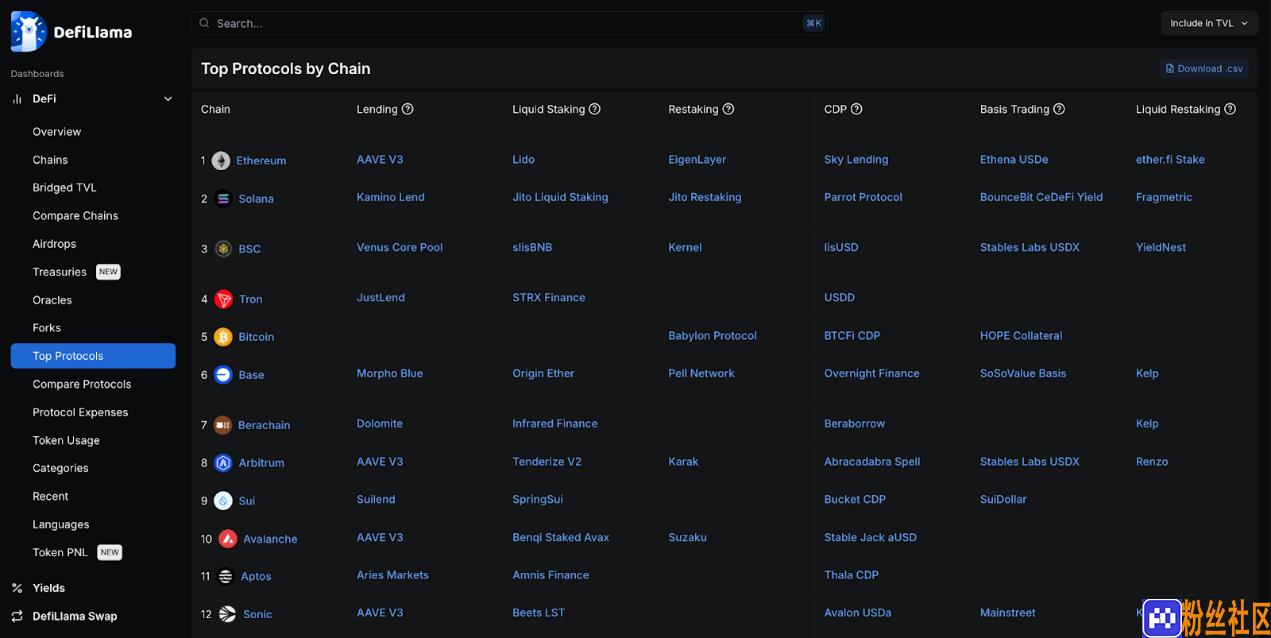Collapse the DeFi section chevron
1271x638 pixels.
(x=168, y=99)
